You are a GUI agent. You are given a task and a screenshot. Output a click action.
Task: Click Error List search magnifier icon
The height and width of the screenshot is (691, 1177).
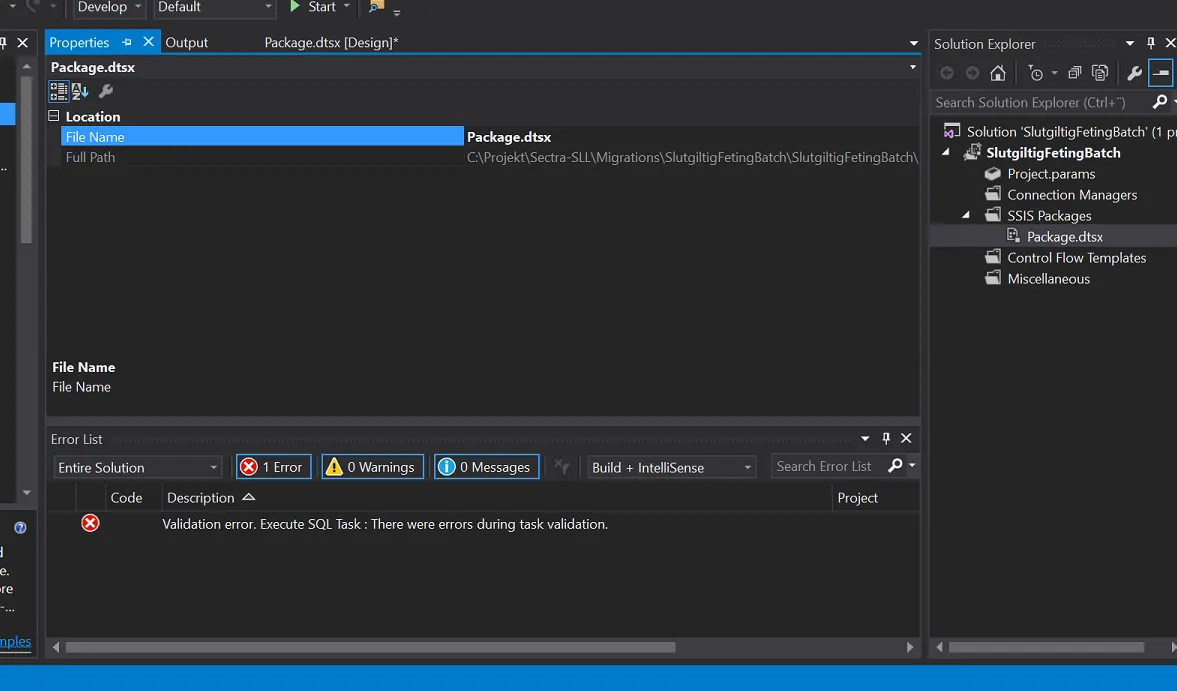[x=895, y=466]
